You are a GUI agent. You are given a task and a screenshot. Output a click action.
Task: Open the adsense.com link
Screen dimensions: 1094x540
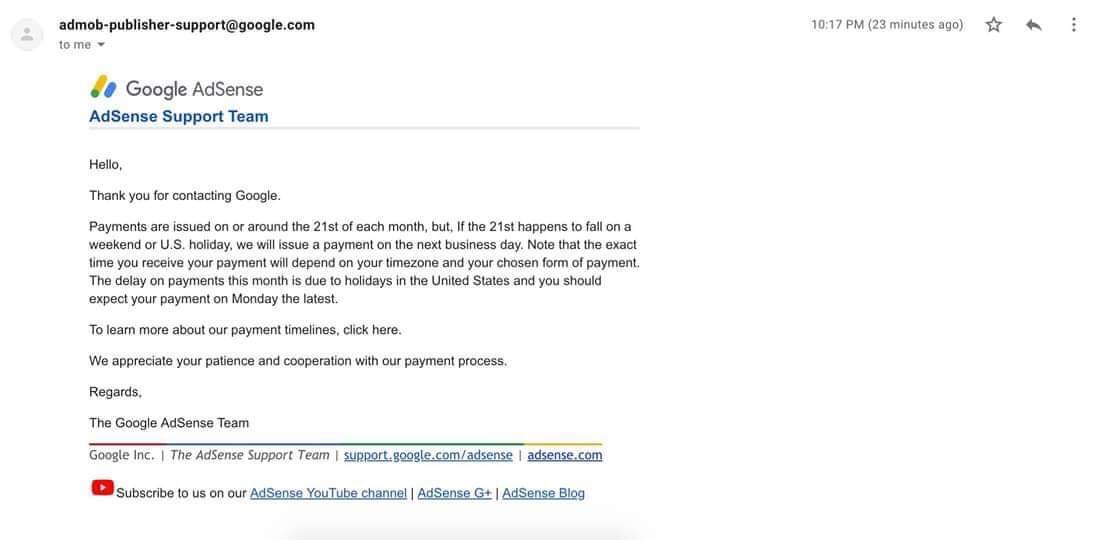click(564, 456)
